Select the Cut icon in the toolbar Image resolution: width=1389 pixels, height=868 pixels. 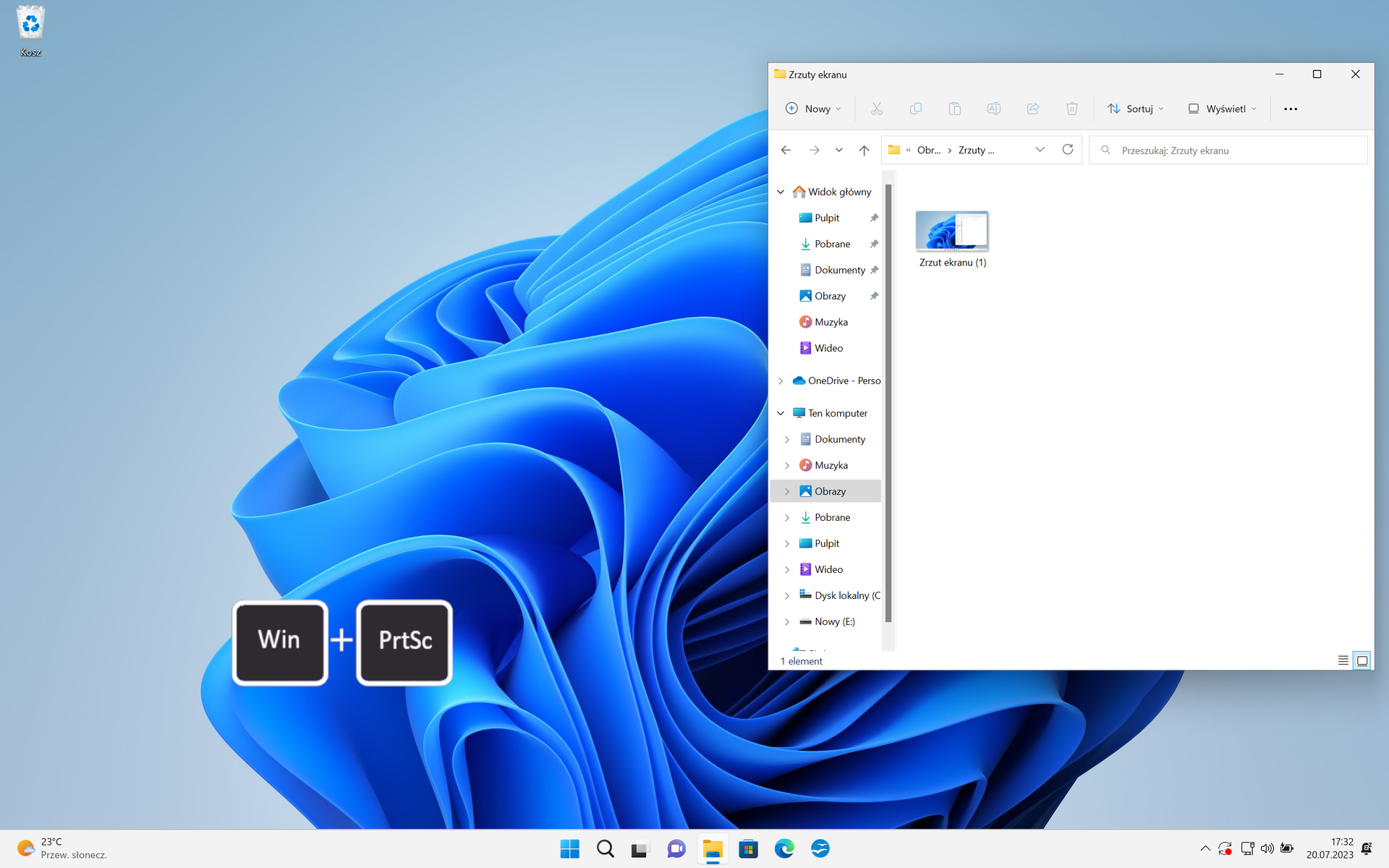click(876, 108)
